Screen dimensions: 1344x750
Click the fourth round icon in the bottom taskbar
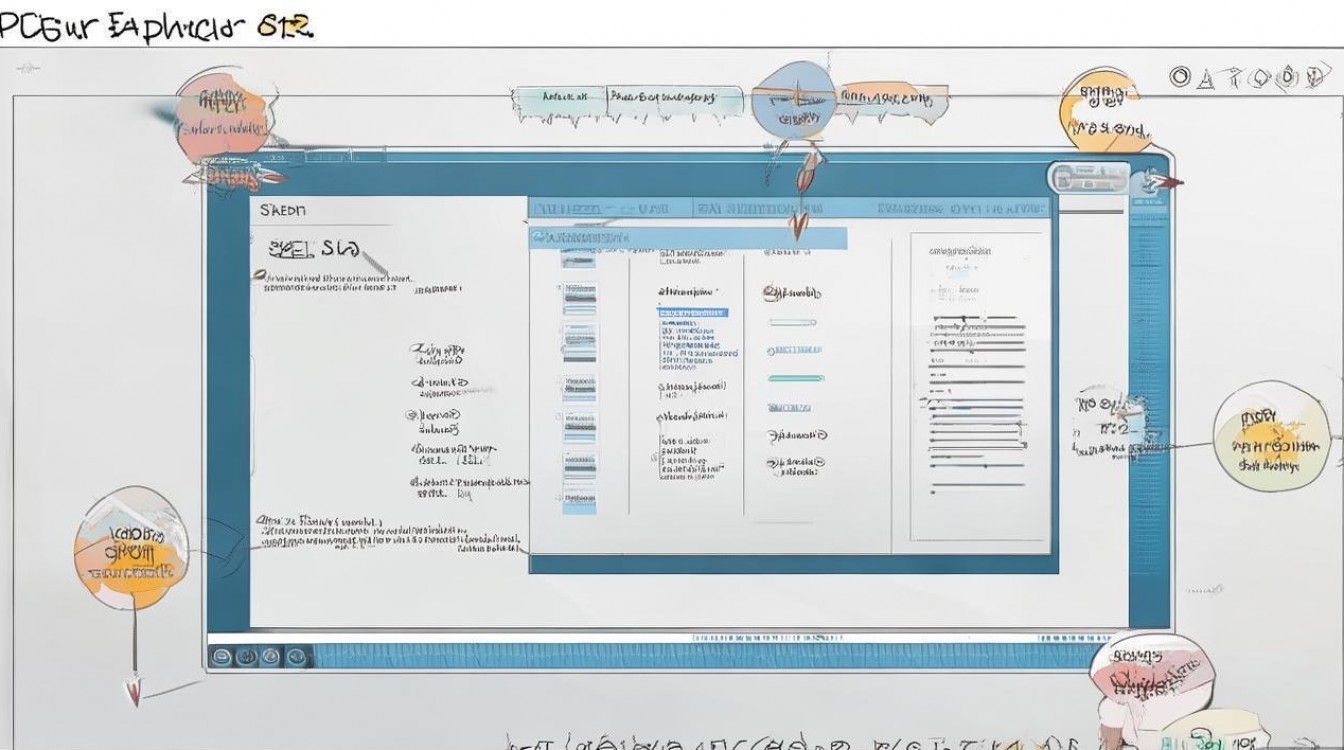click(x=294, y=657)
